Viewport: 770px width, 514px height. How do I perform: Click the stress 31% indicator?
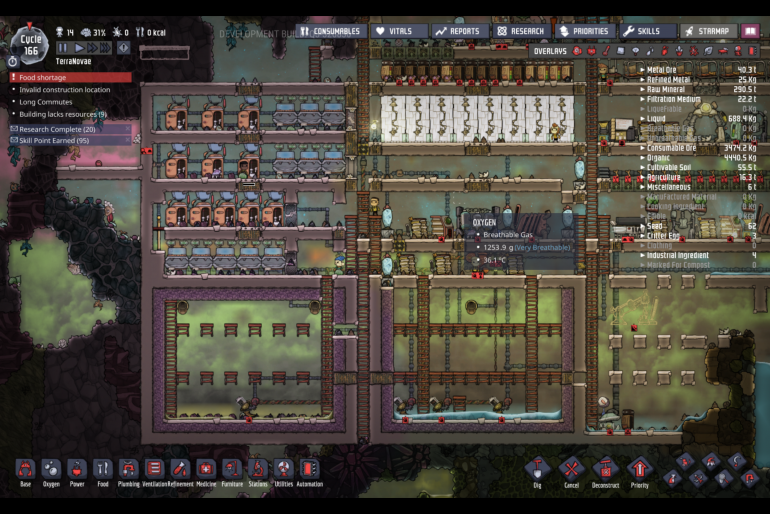coord(93,32)
